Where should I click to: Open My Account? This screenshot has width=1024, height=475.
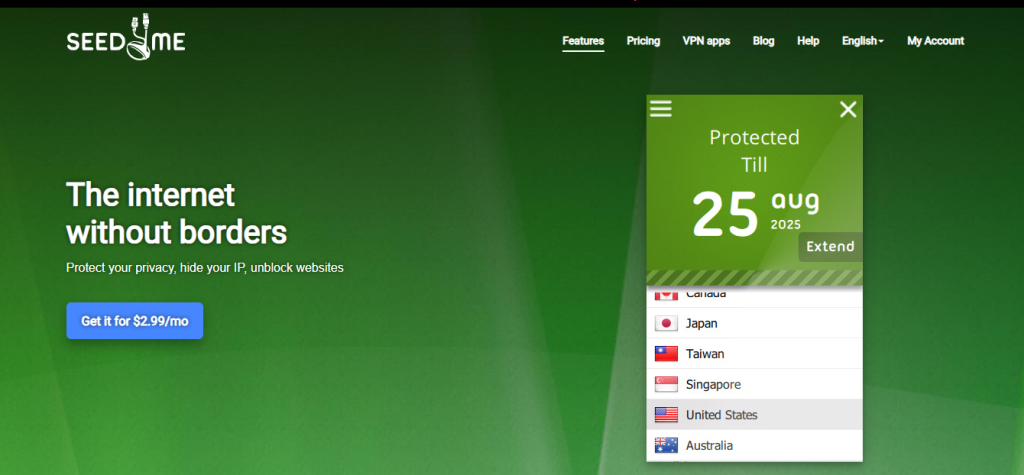pos(935,41)
